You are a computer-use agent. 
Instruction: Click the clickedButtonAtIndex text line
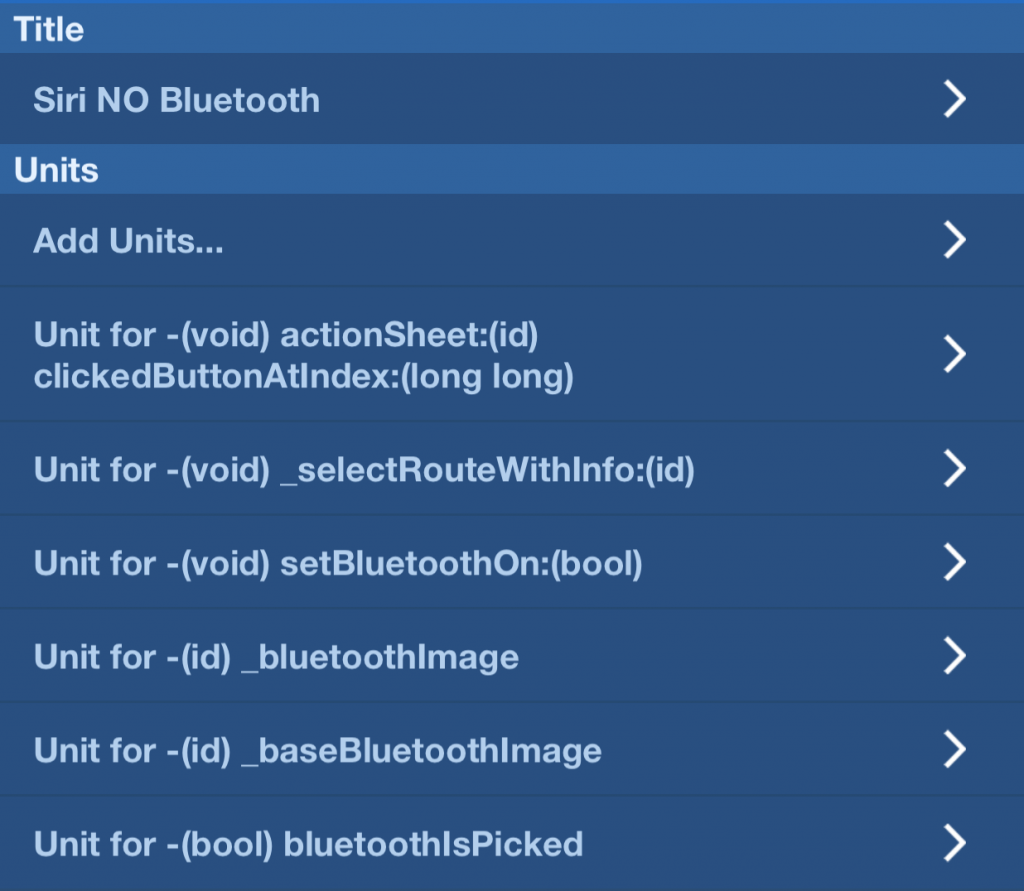304,377
